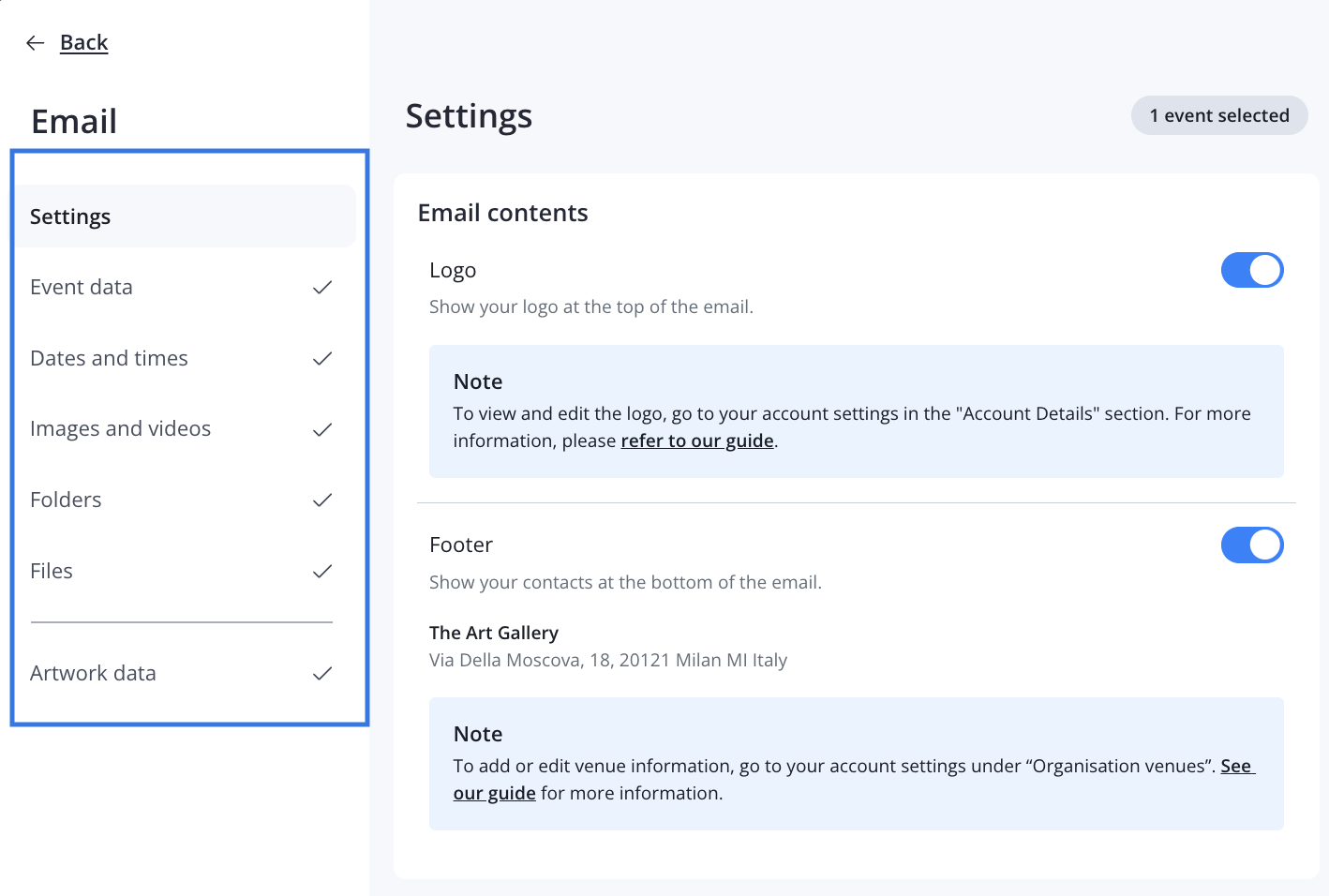This screenshot has height=896, width=1329.
Task: Click the checkmark next to Event data
Action: tap(322, 288)
